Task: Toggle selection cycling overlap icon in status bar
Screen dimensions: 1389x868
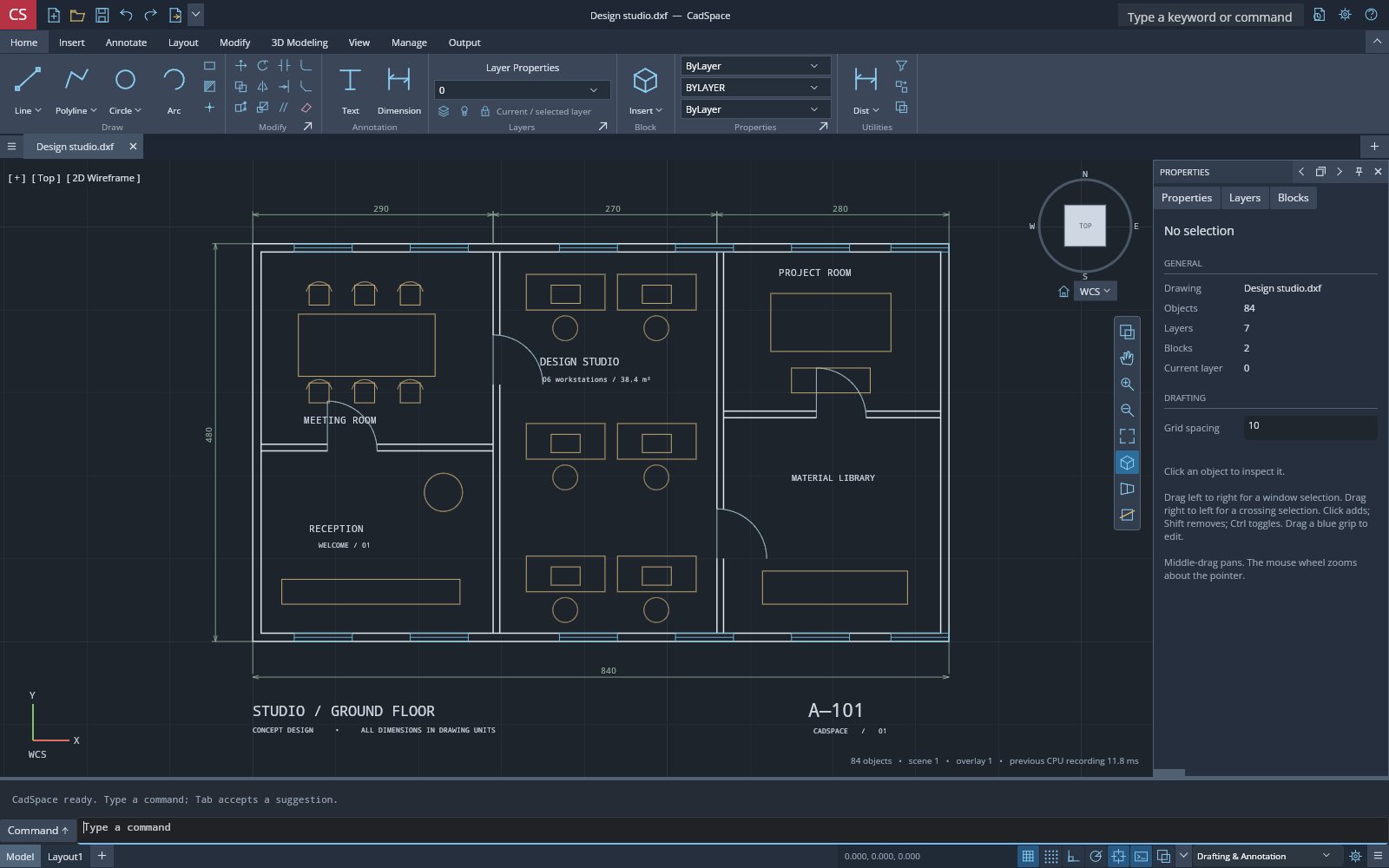Action: [1163, 856]
